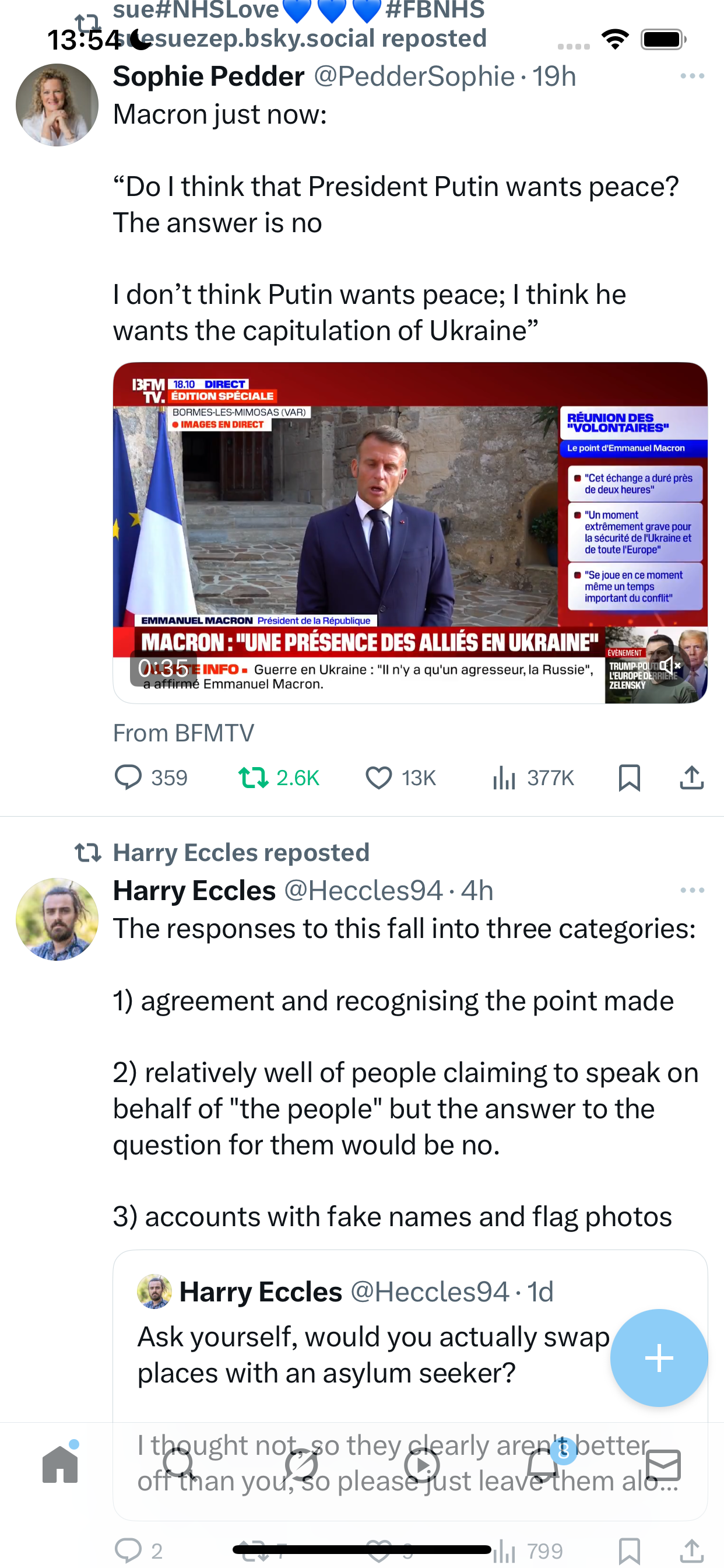
Task: Open the notifications bell
Action: click(542, 1465)
